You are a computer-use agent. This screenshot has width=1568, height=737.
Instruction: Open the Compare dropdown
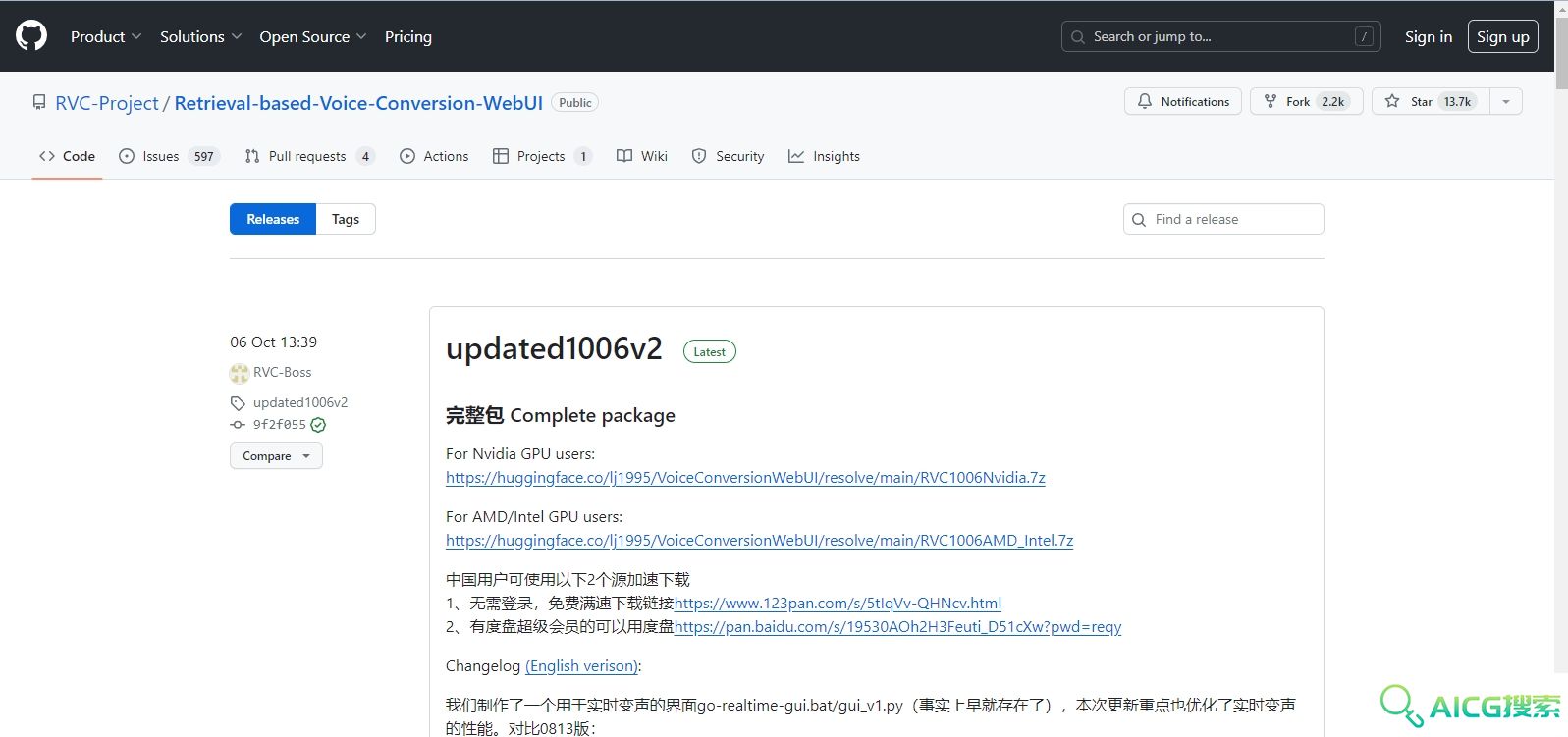pyautogui.click(x=276, y=455)
